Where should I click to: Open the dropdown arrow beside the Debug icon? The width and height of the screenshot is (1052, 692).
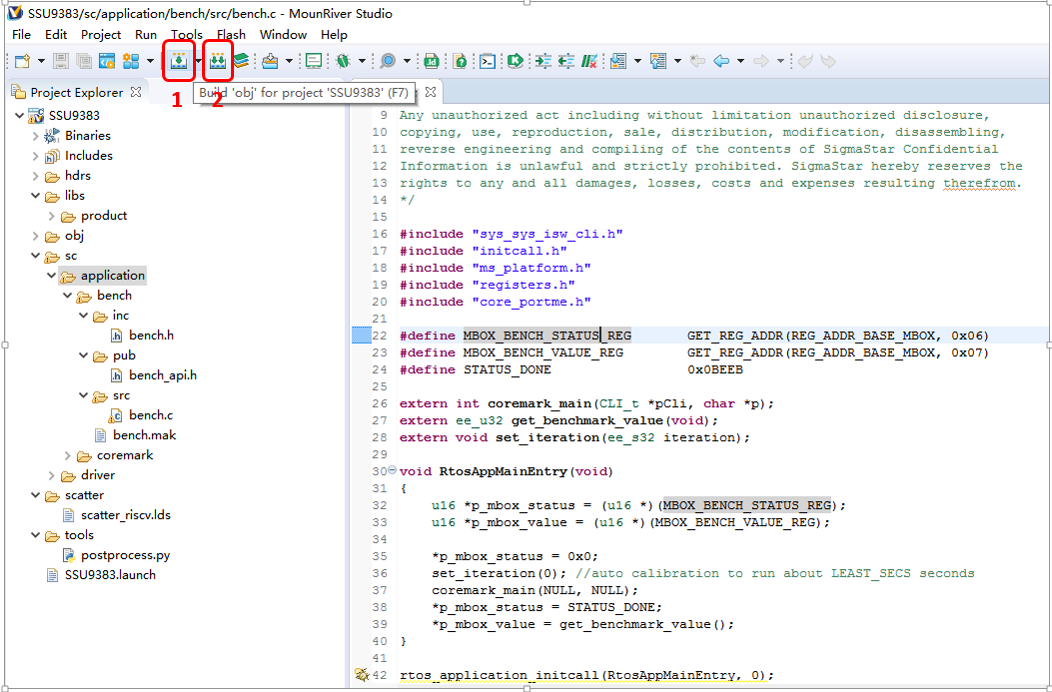click(362, 61)
